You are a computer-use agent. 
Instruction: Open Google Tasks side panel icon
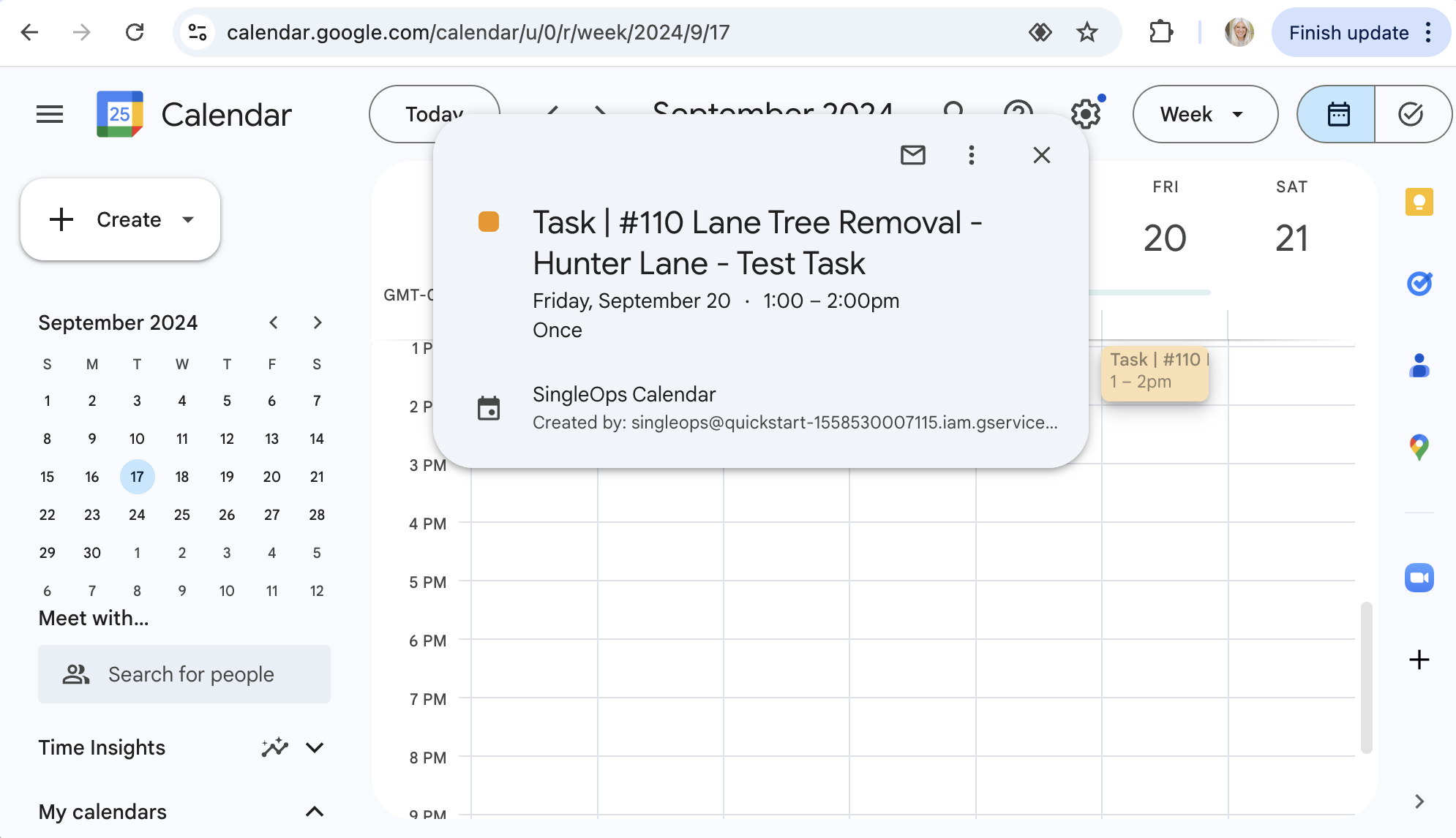coord(1419,284)
